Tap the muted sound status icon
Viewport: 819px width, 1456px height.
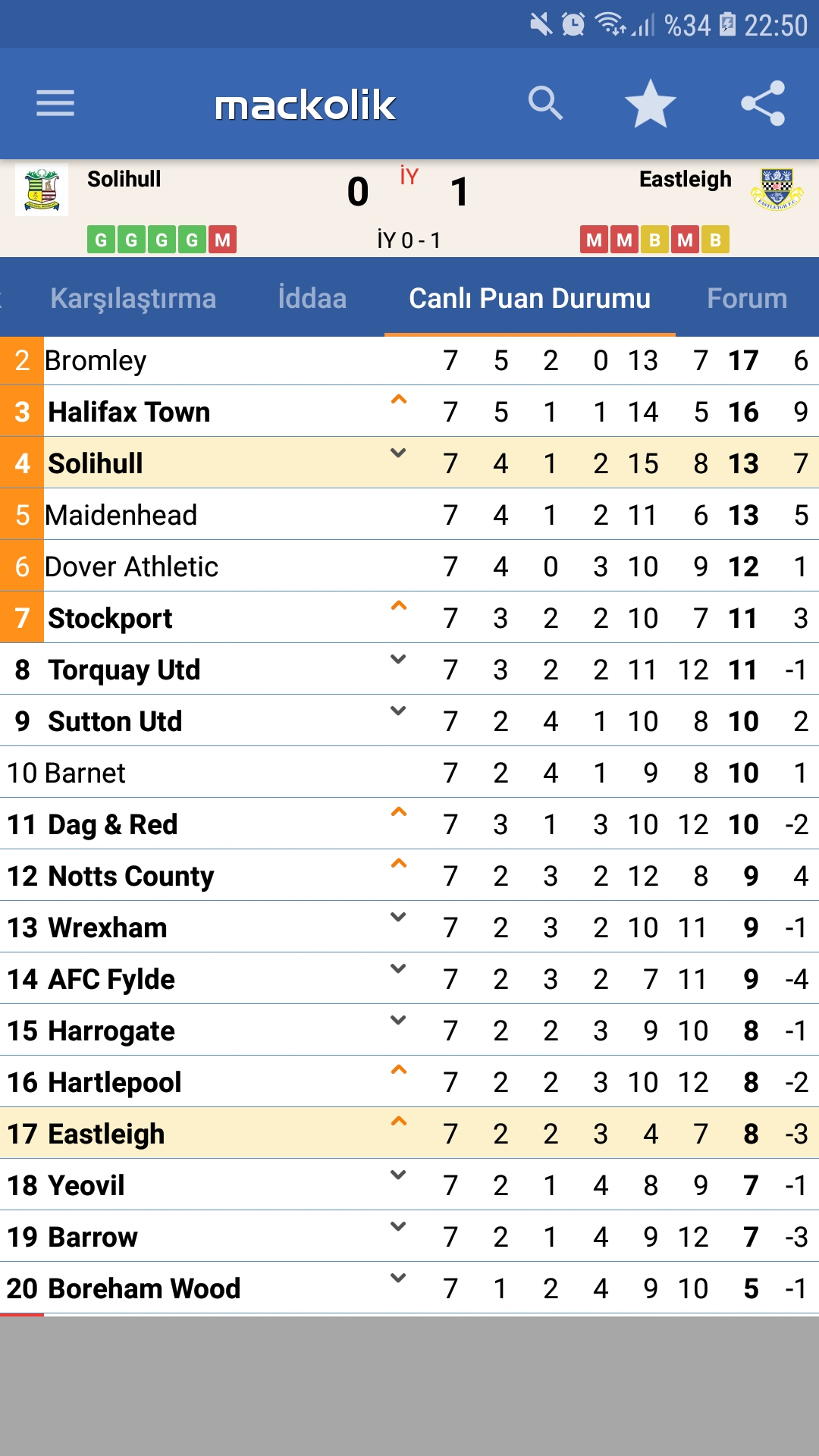click(541, 25)
